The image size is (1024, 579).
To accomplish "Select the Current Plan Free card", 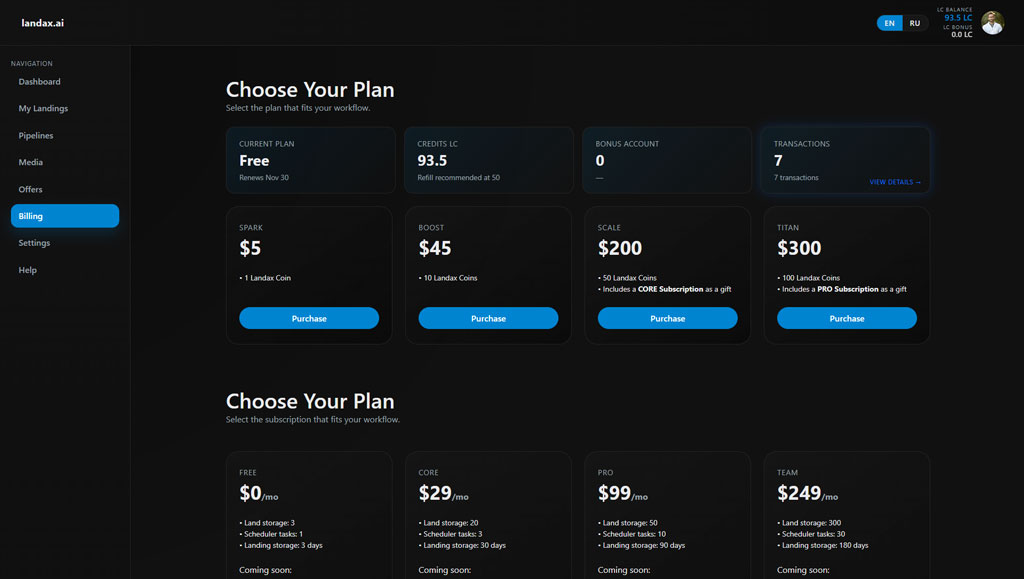I will [x=310, y=160].
